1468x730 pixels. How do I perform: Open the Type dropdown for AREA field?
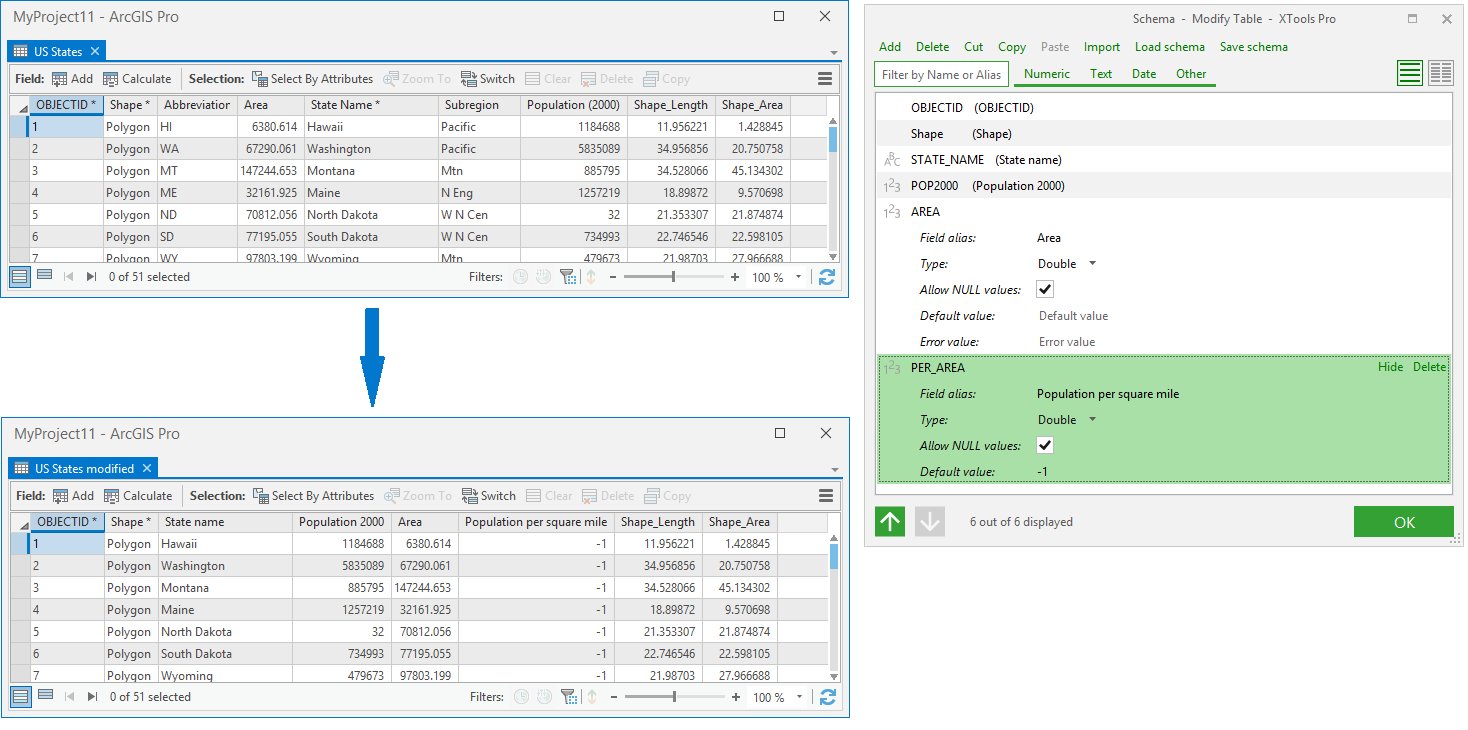coord(1092,264)
